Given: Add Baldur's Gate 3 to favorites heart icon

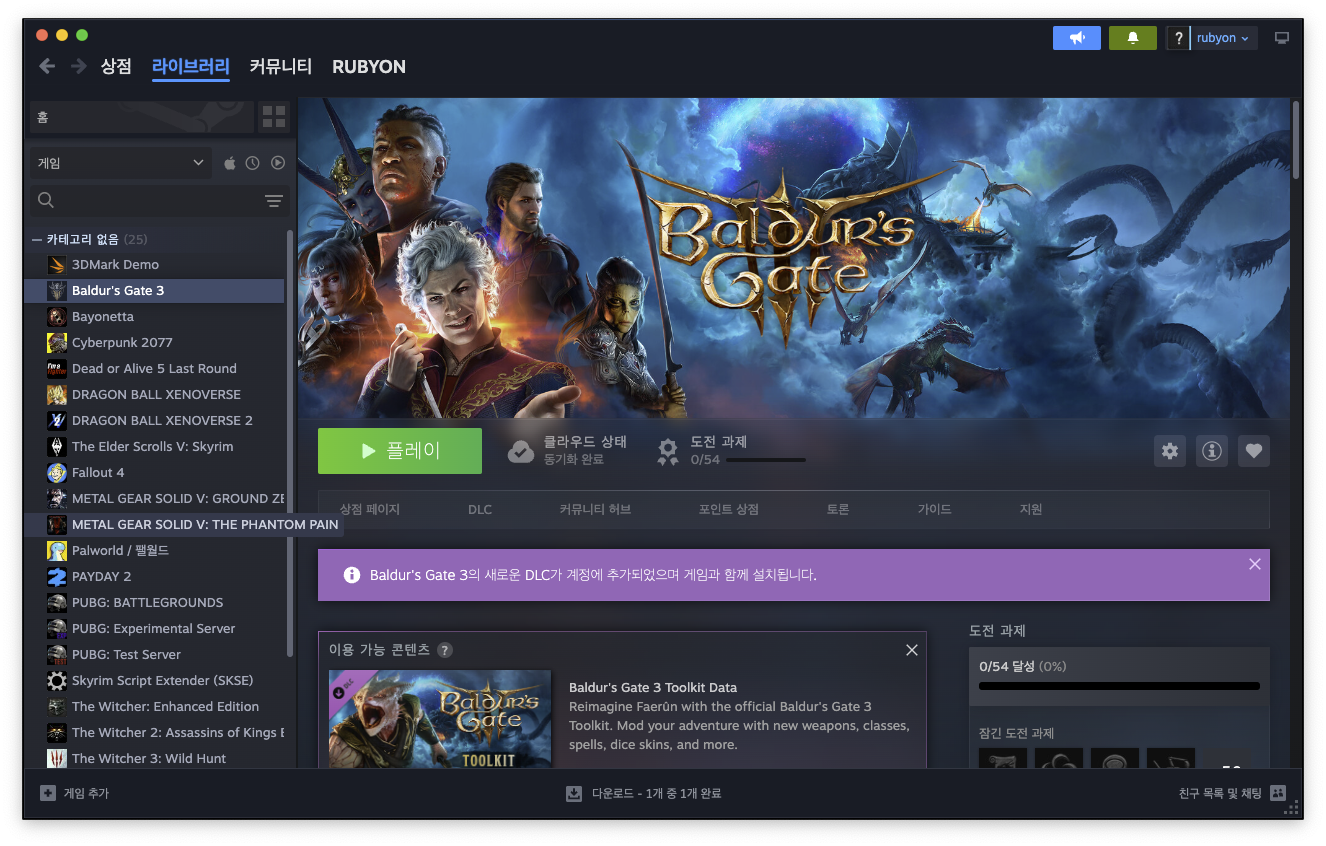Looking at the screenshot, I should [x=1254, y=451].
